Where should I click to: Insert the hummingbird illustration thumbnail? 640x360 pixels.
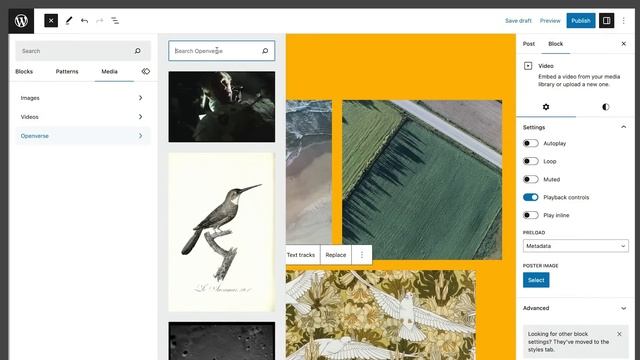(x=222, y=232)
